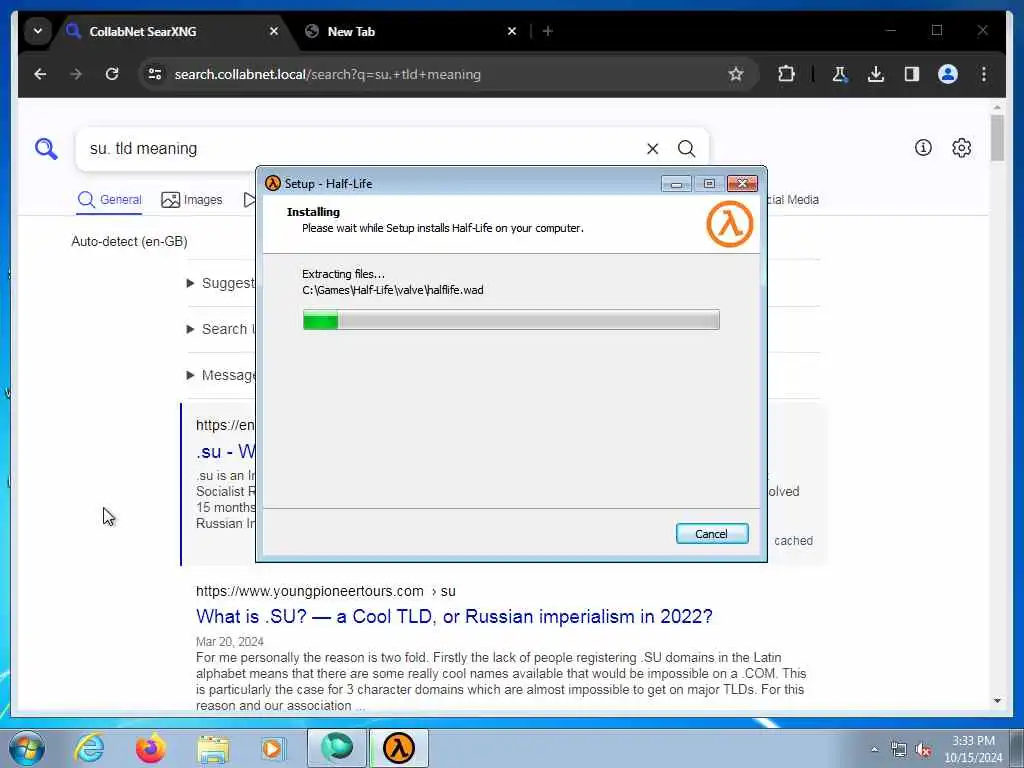The width and height of the screenshot is (1024, 768).
Task: Click the address bar URL
Action: (x=328, y=74)
